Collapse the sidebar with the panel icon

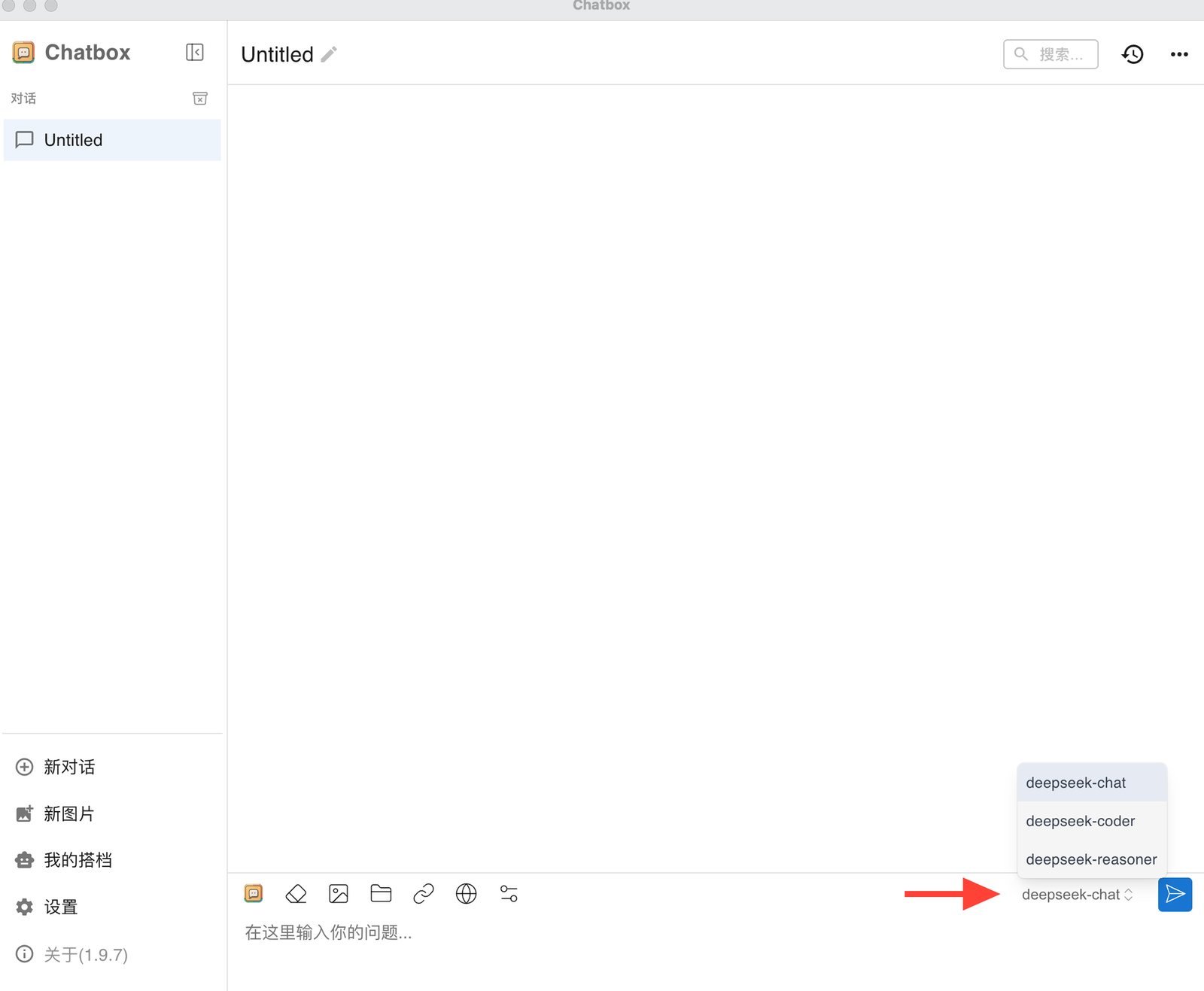coord(194,52)
